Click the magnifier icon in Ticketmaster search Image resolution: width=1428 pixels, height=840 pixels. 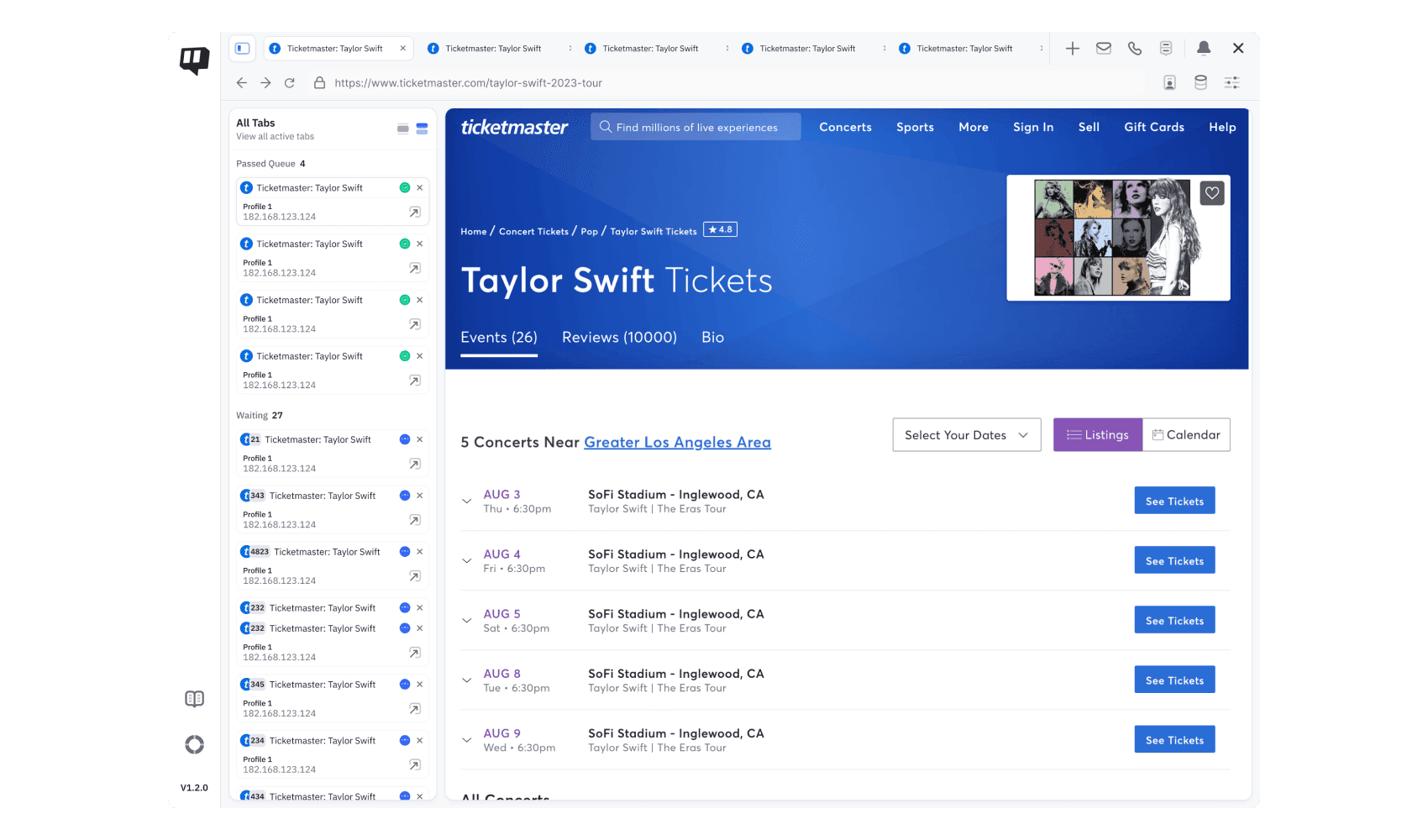(x=606, y=127)
